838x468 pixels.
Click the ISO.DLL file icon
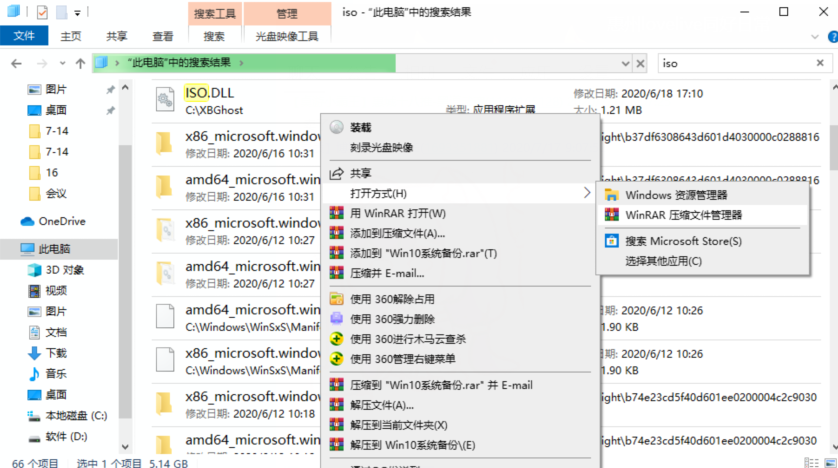pyautogui.click(x=165, y=100)
